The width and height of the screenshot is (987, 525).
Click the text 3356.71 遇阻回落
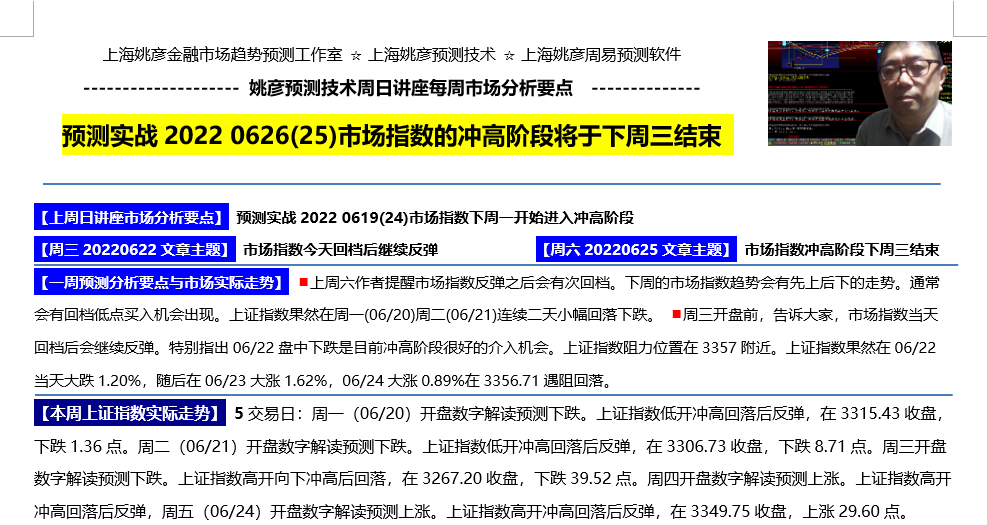click(543, 381)
